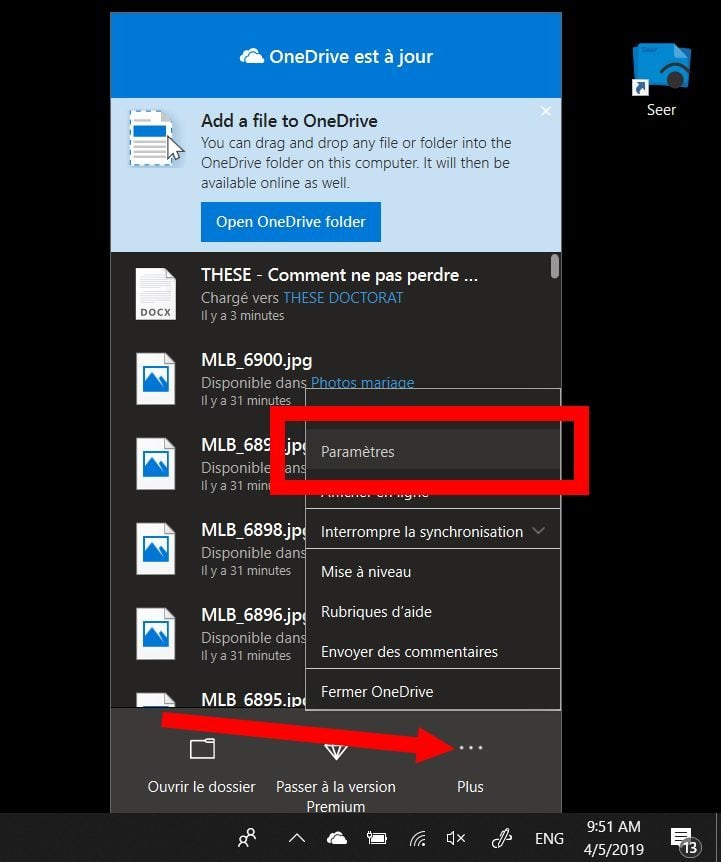Select THESE - Comment ne pas perdre title
721x862 pixels.
tap(339, 275)
